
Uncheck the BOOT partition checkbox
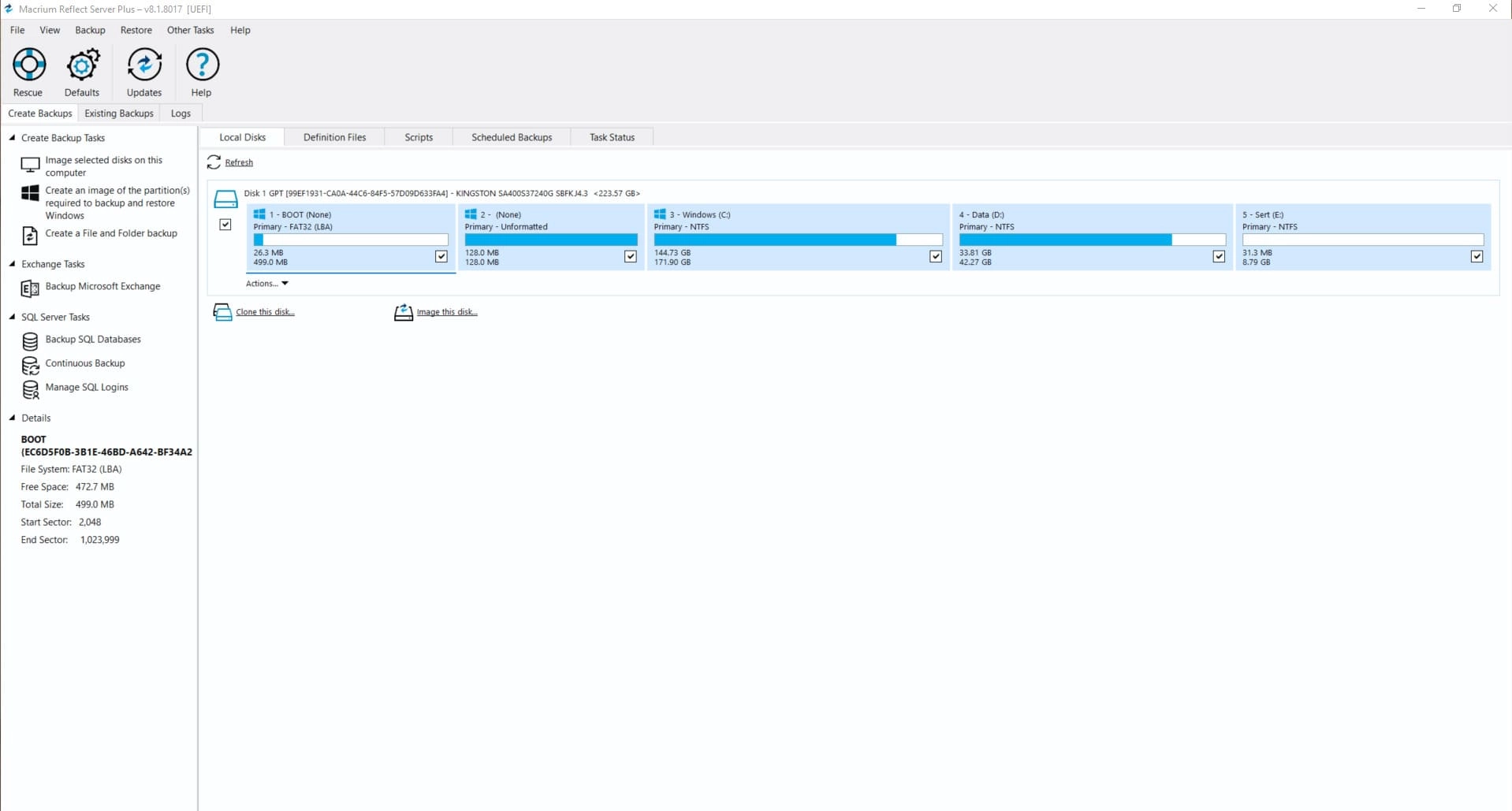click(441, 256)
